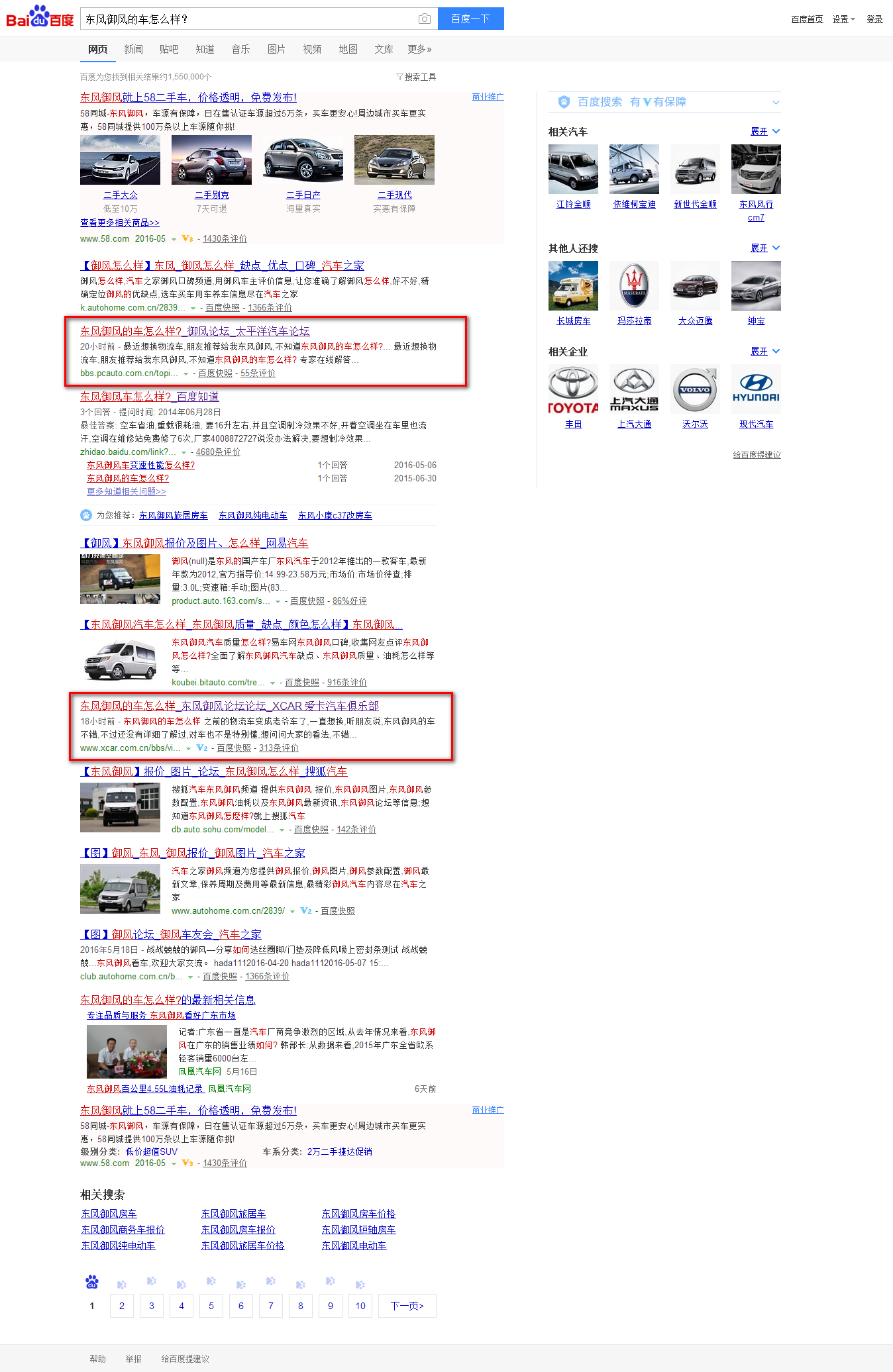Click 更多知道相关问题>> link
Viewport: 893px width, 1372px height.
(x=127, y=492)
